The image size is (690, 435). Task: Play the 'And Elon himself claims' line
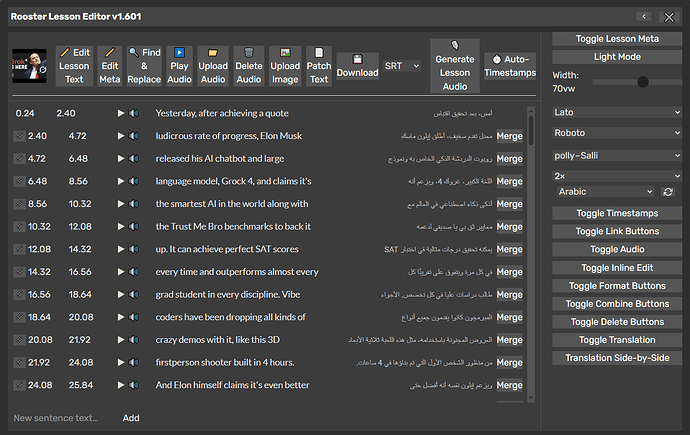pyautogui.click(x=121, y=385)
